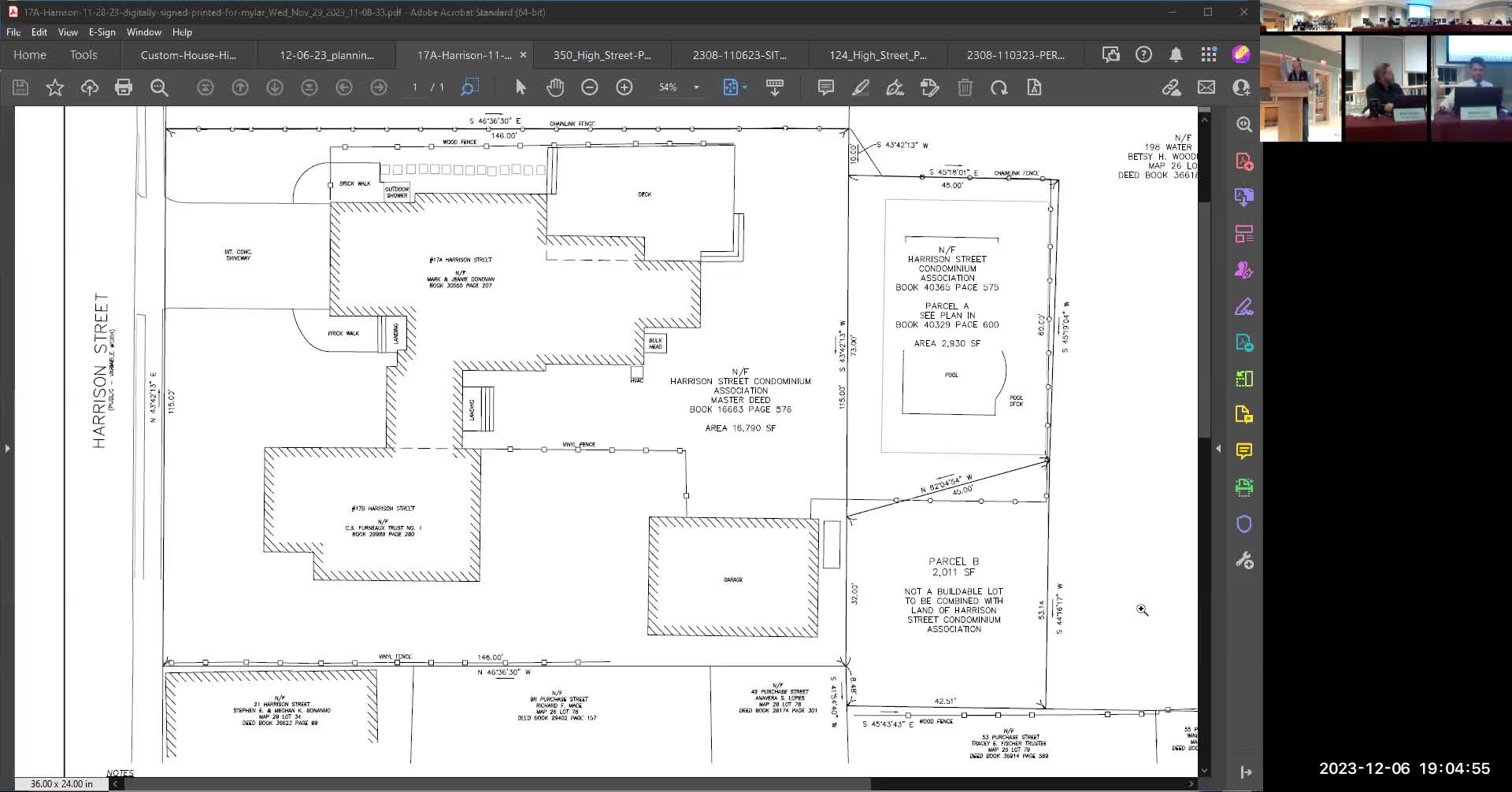Select the highlighter pen tool

coord(861,87)
